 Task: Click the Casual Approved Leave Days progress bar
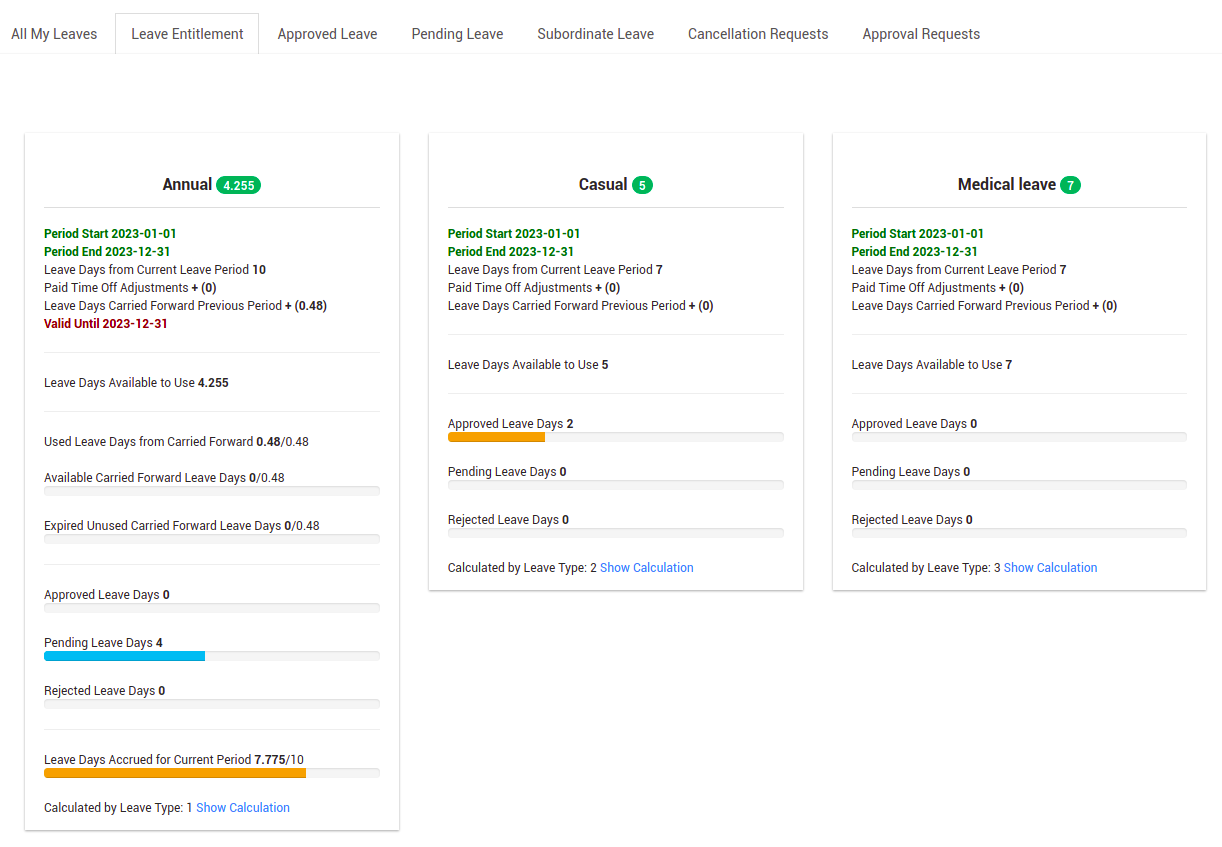616,437
